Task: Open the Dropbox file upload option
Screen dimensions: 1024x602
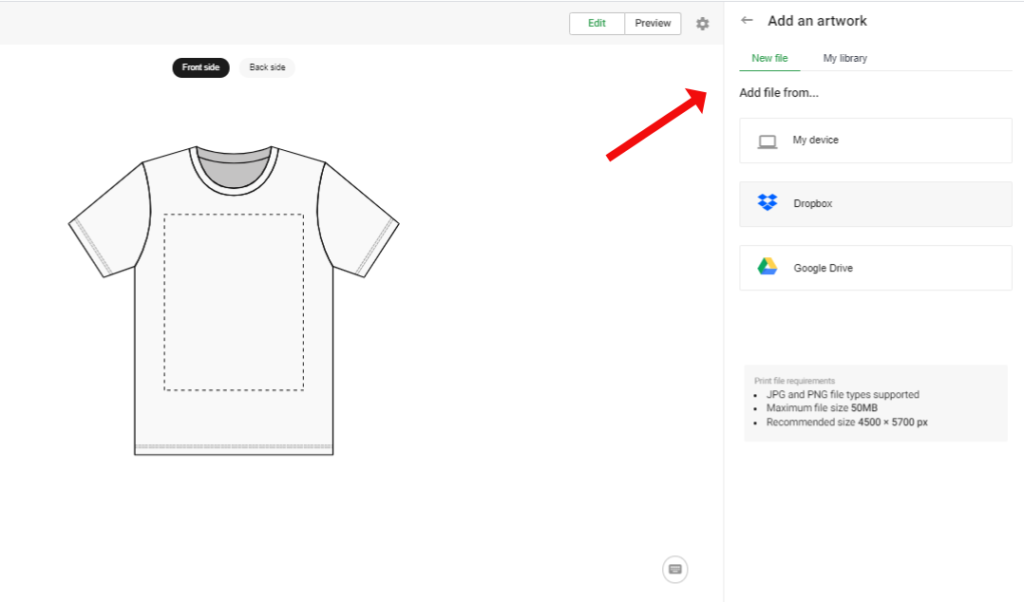Action: point(875,203)
